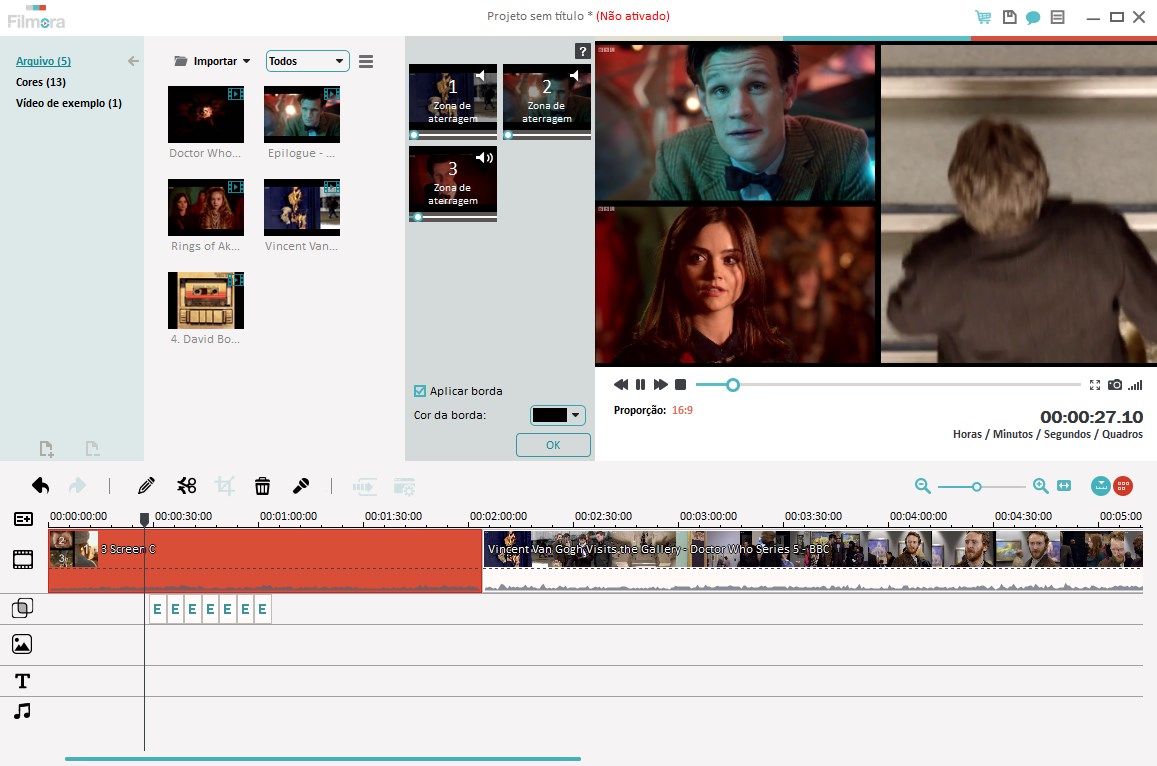Click the save project icon
The width and height of the screenshot is (1157, 766).
pyautogui.click(x=1009, y=17)
